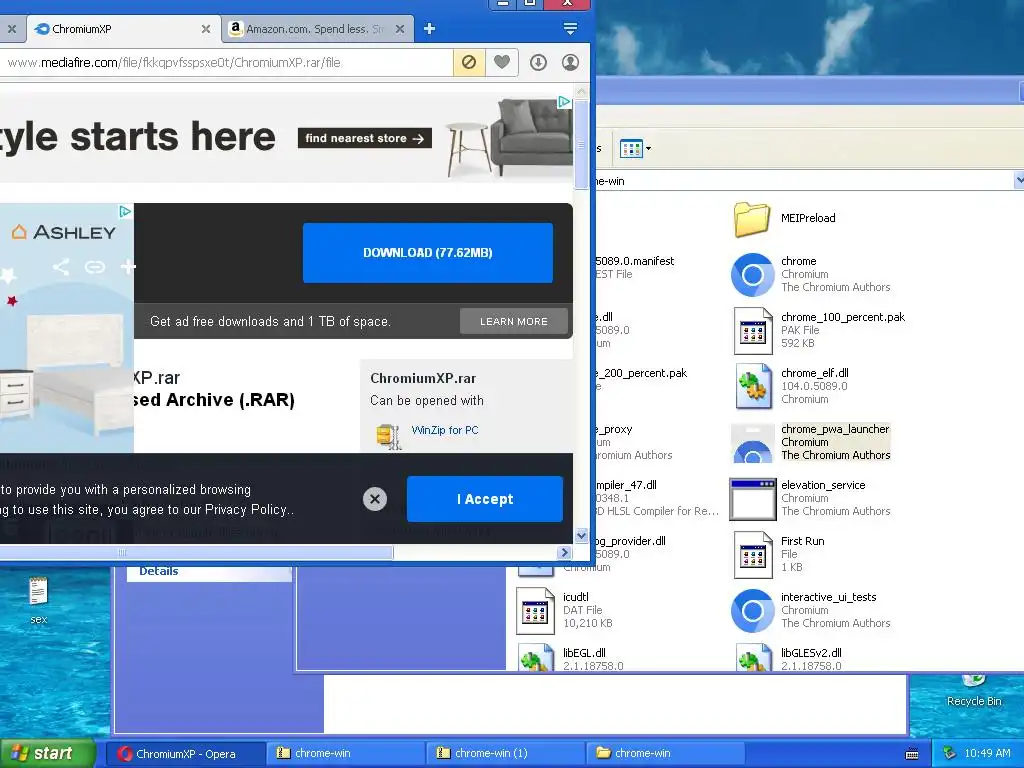Image resolution: width=1024 pixels, height=768 pixels.
Task: Select the MEIPreload folder
Action: (x=751, y=218)
